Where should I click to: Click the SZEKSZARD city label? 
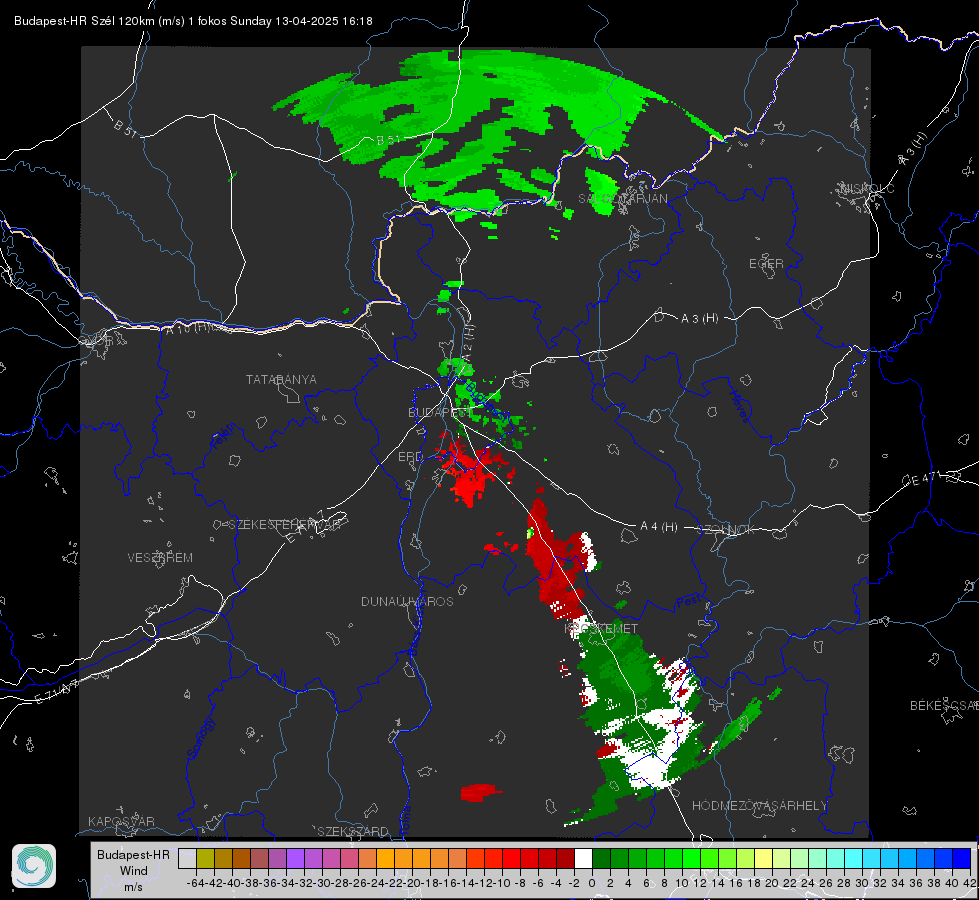click(x=353, y=831)
